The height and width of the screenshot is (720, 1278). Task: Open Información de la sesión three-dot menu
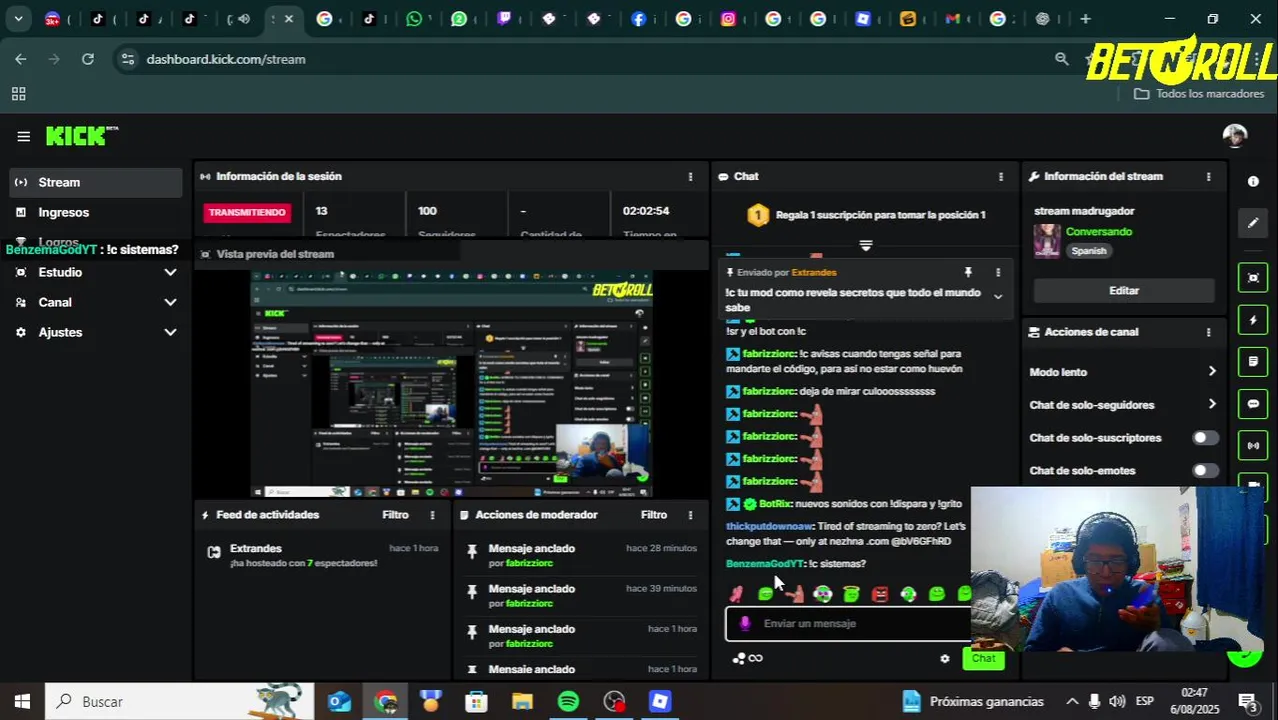pos(690,176)
